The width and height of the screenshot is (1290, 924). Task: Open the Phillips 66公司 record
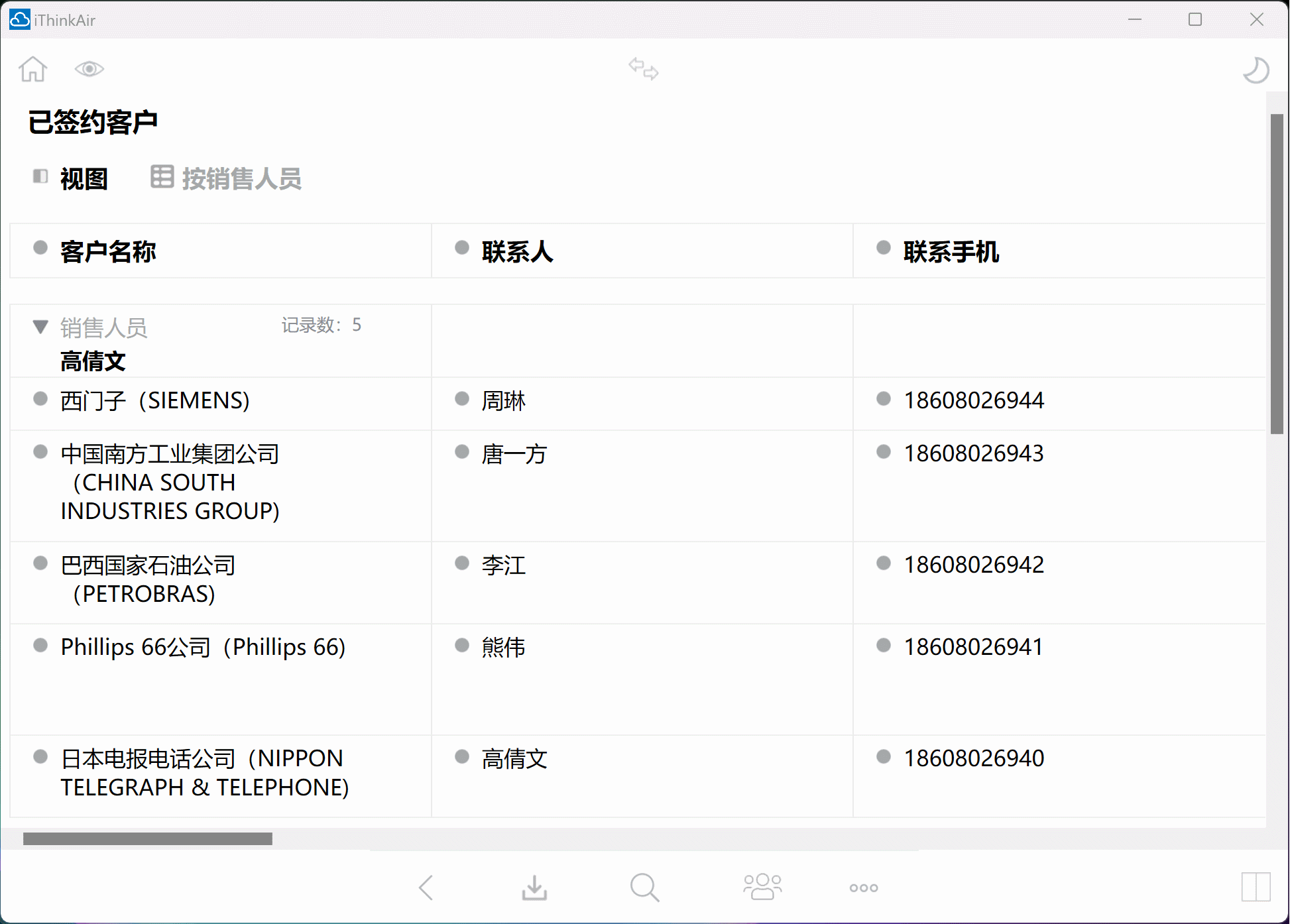point(203,647)
